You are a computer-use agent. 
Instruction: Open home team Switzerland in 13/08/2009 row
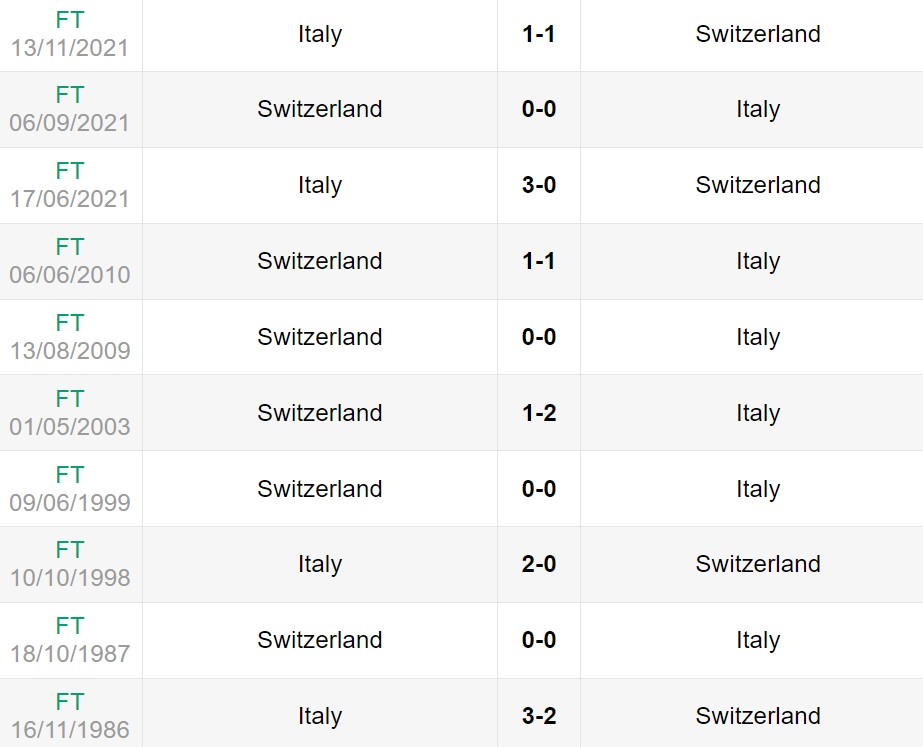coord(320,337)
